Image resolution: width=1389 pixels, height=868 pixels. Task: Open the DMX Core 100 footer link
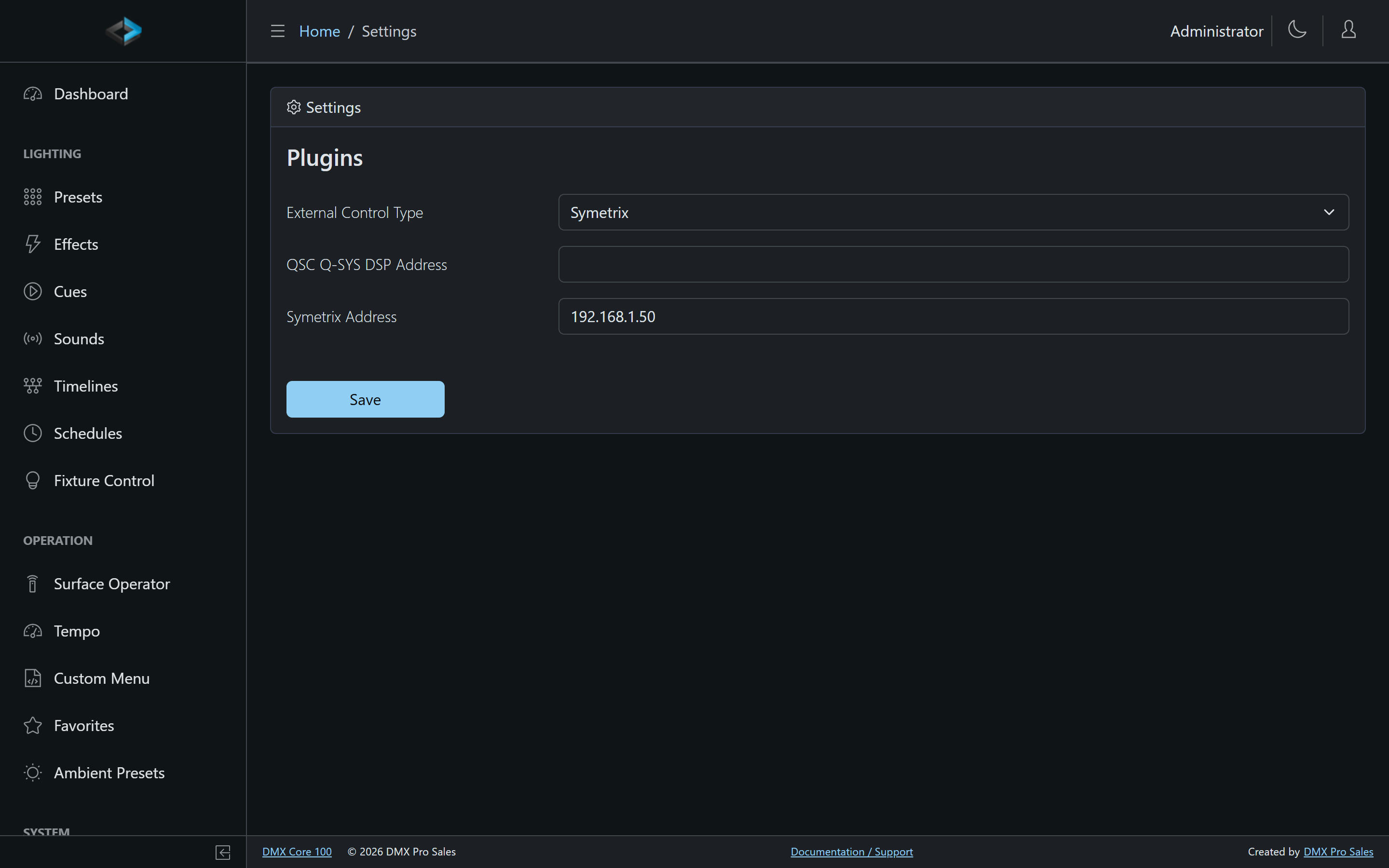297,852
